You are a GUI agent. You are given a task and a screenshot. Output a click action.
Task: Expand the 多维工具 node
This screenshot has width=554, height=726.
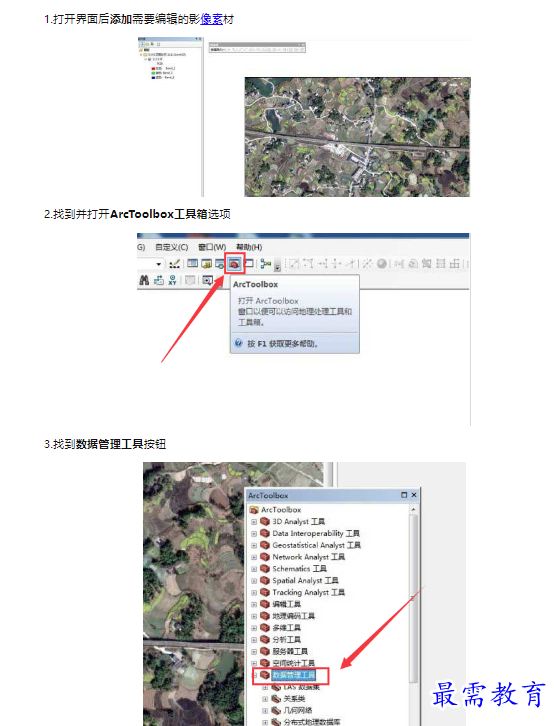[x=254, y=628]
